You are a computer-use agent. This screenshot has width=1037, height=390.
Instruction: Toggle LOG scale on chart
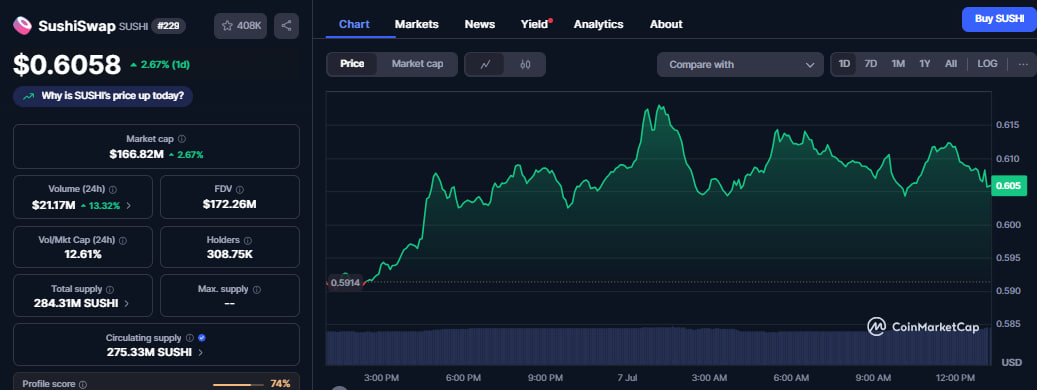tap(987, 64)
